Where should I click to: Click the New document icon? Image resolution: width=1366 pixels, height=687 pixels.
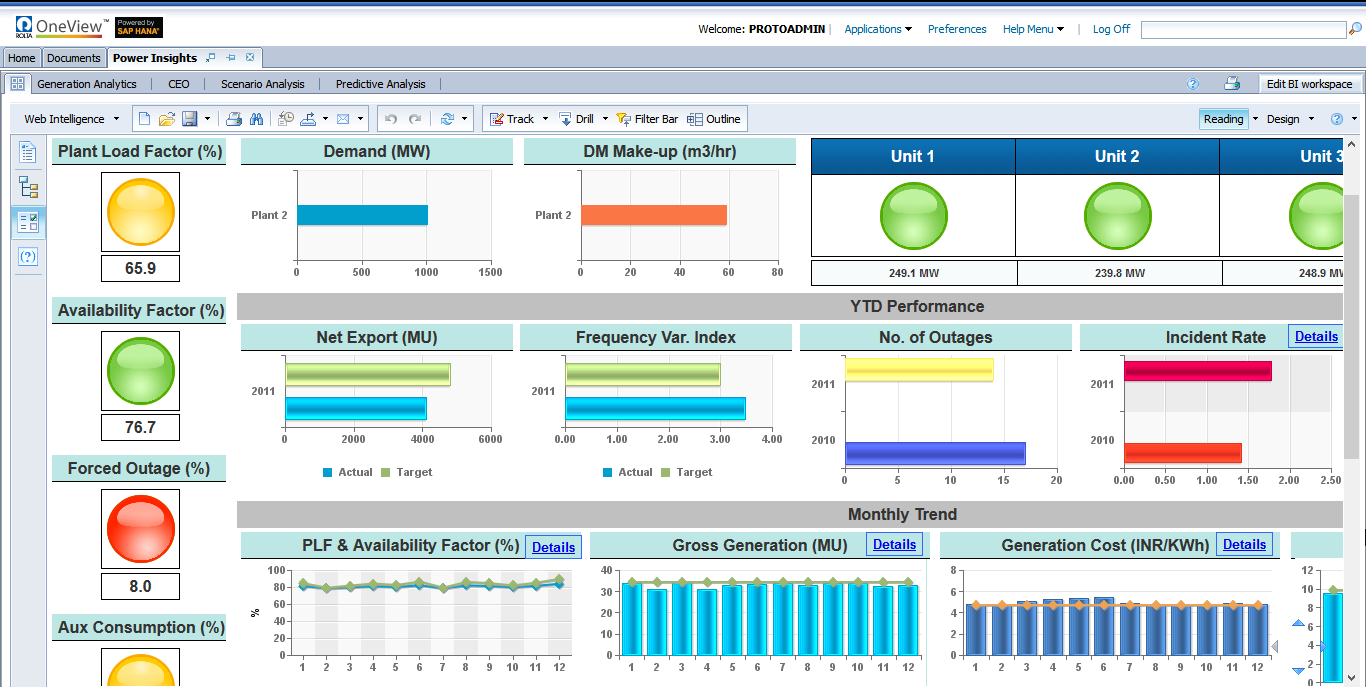(x=145, y=119)
